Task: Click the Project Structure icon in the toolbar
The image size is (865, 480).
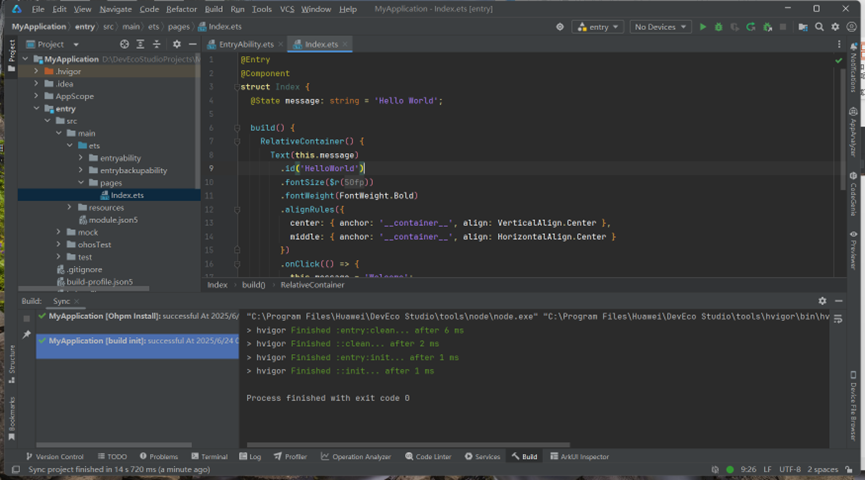Action: 803,26
